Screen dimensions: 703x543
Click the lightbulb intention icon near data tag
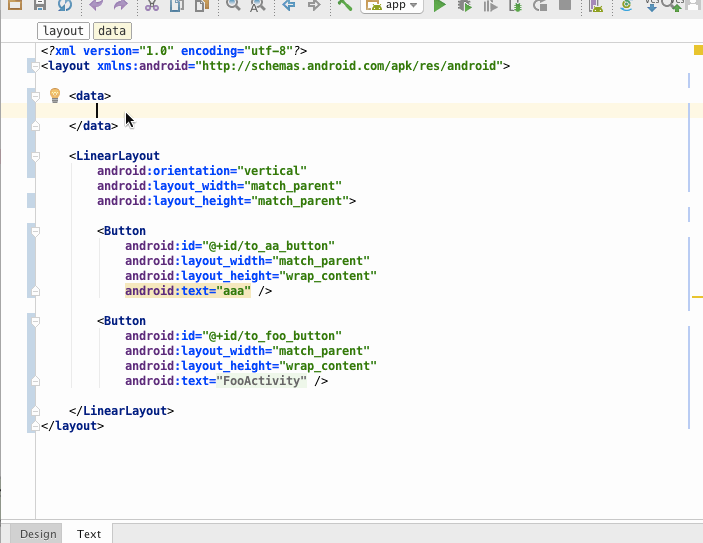point(55,96)
